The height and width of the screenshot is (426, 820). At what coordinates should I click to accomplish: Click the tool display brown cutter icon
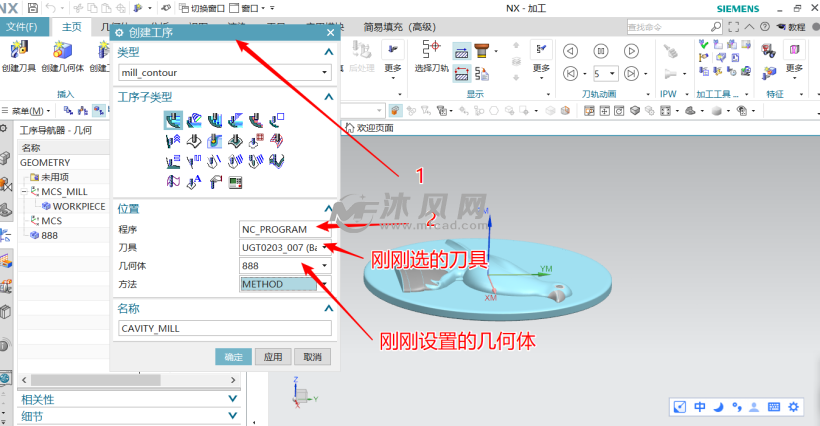point(482,51)
